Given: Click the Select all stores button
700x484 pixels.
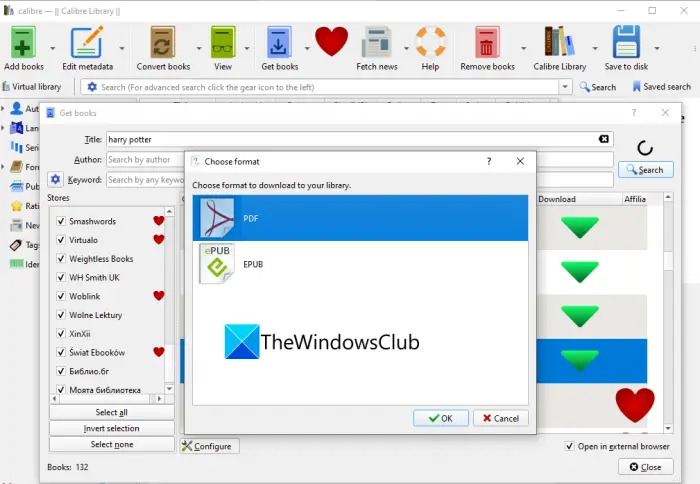Looking at the screenshot, I should 112,412.
